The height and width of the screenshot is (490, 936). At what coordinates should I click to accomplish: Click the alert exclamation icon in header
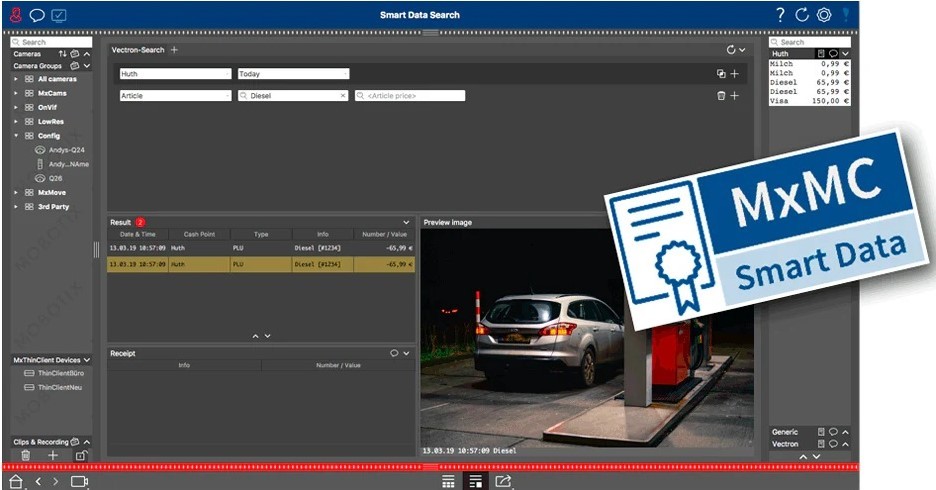pos(846,15)
